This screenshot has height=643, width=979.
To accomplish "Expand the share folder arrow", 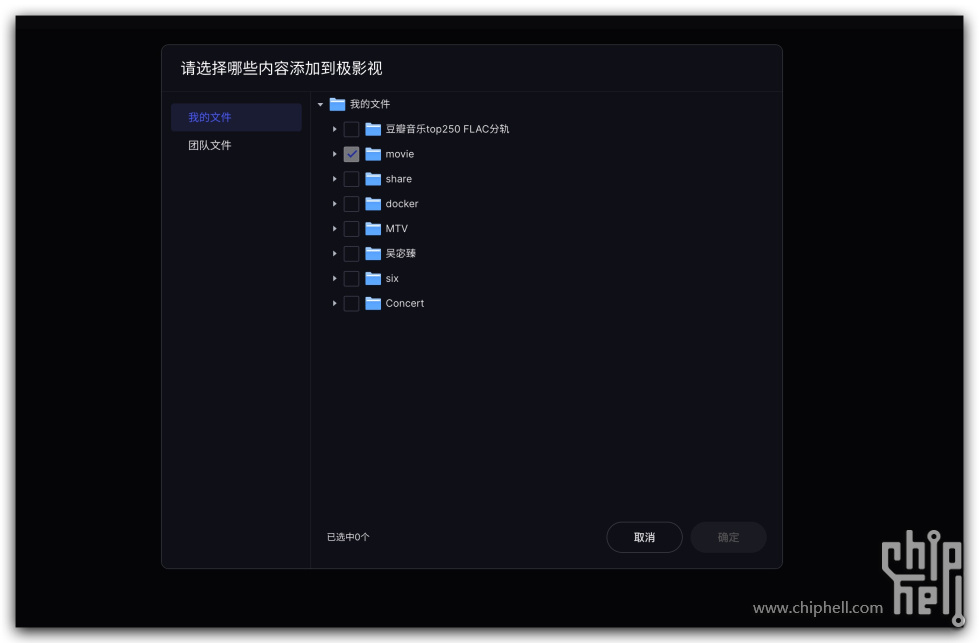I will (x=335, y=179).
